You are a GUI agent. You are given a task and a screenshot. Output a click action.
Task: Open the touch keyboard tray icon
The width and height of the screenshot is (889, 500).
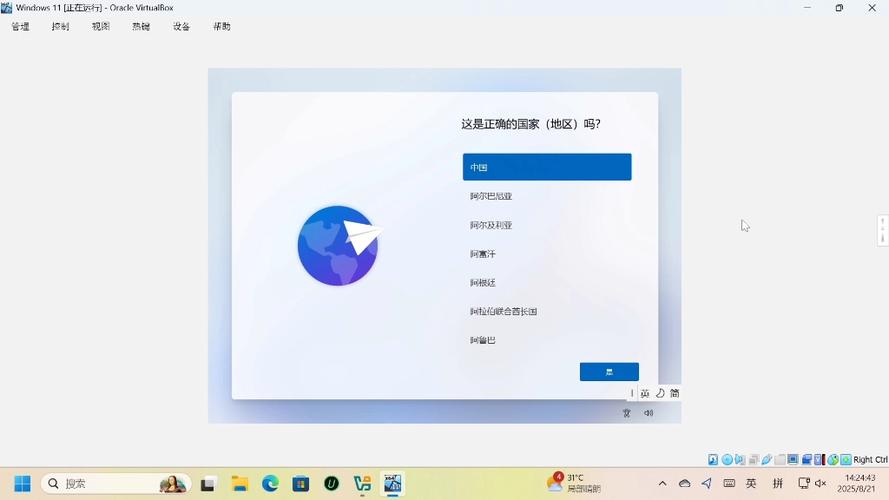[729, 484]
